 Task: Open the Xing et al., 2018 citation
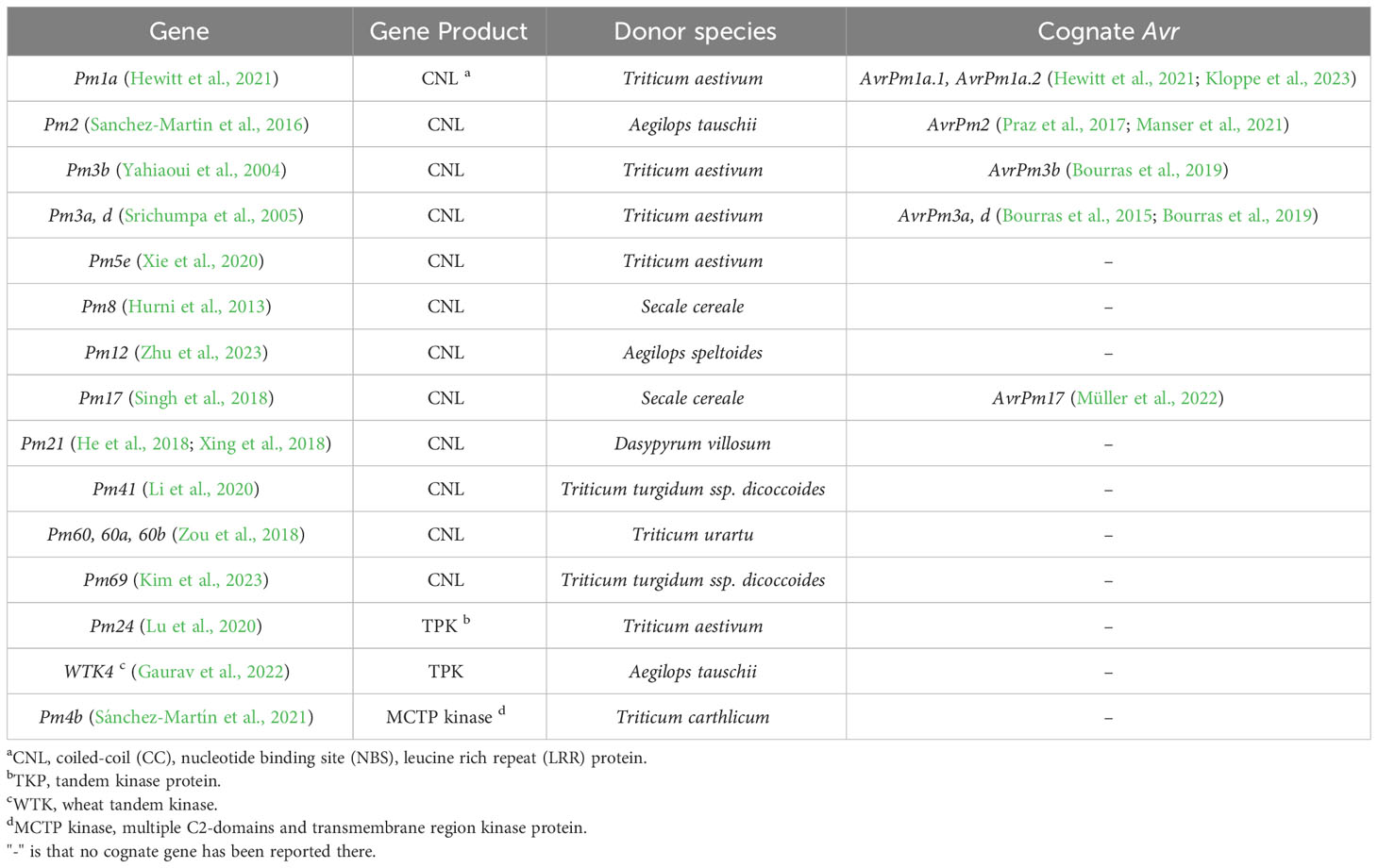261,443
